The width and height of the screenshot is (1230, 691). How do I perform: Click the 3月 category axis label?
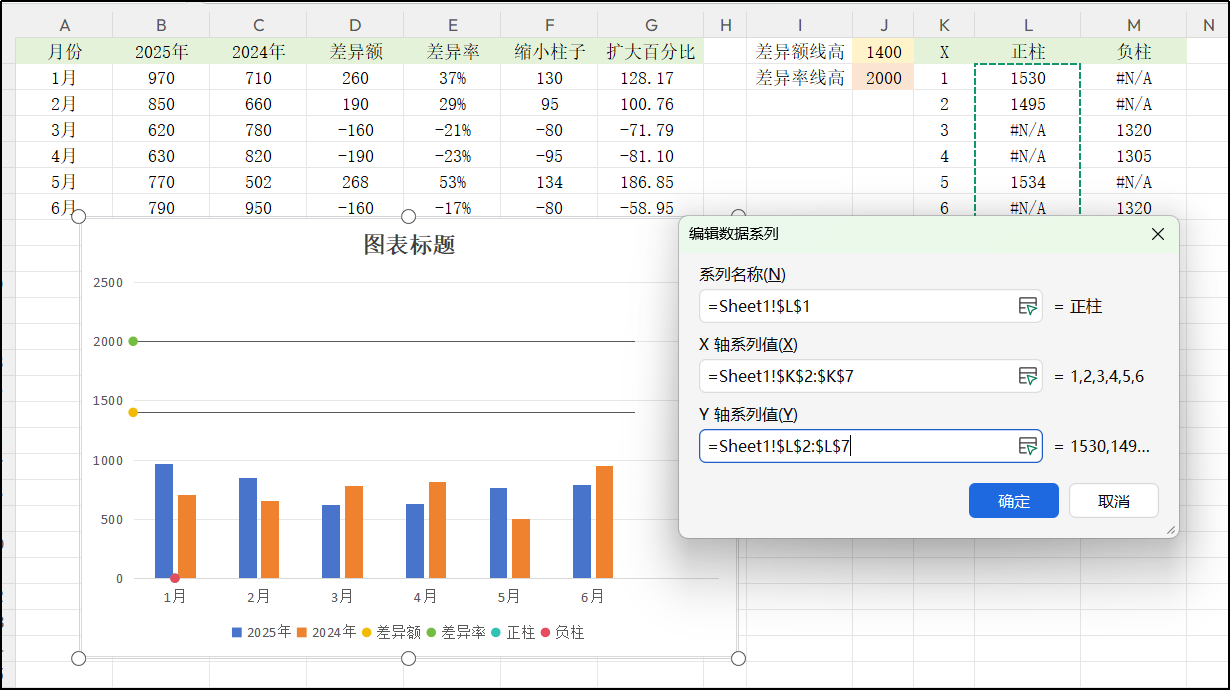[342, 597]
